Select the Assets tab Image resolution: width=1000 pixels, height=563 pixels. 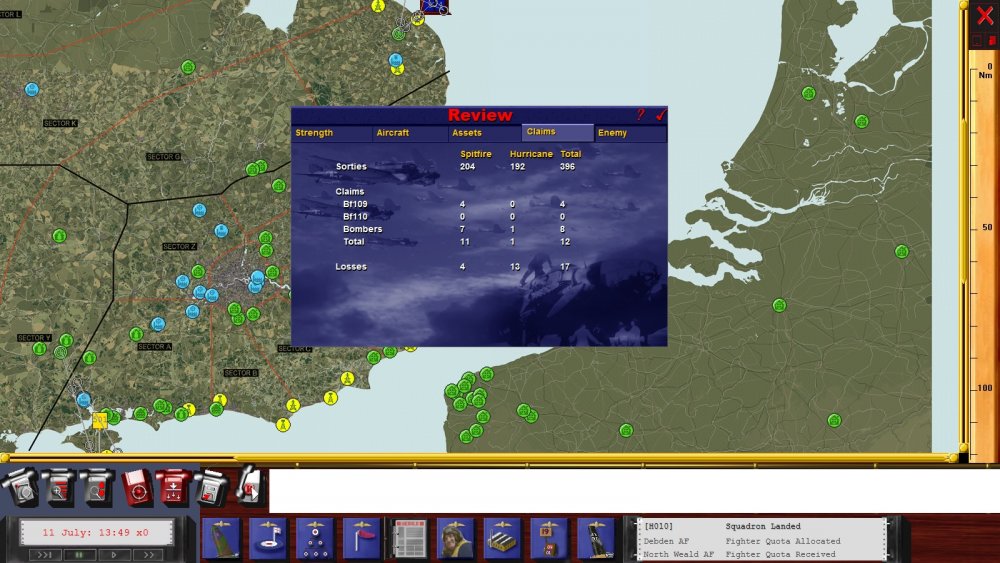pyautogui.click(x=484, y=133)
